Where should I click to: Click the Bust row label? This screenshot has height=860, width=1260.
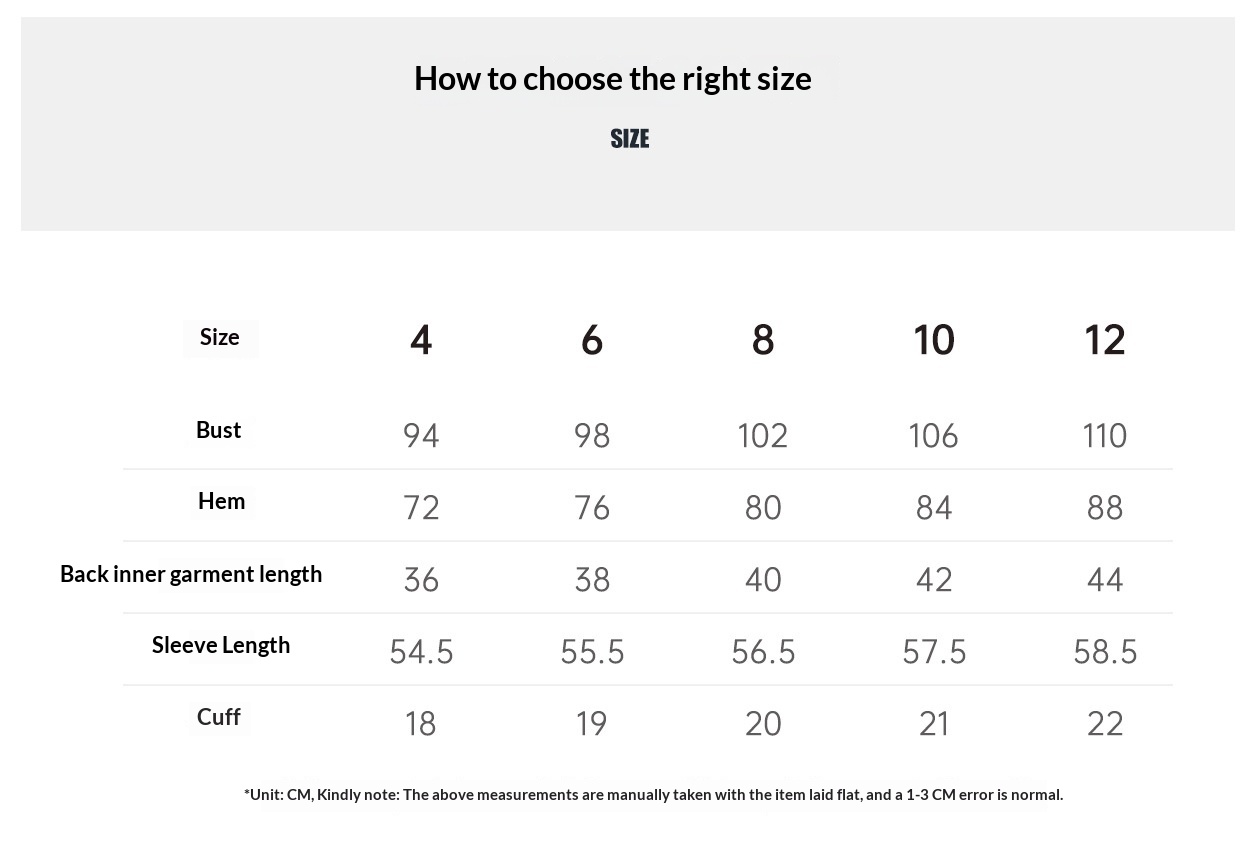(x=219, y=430)
